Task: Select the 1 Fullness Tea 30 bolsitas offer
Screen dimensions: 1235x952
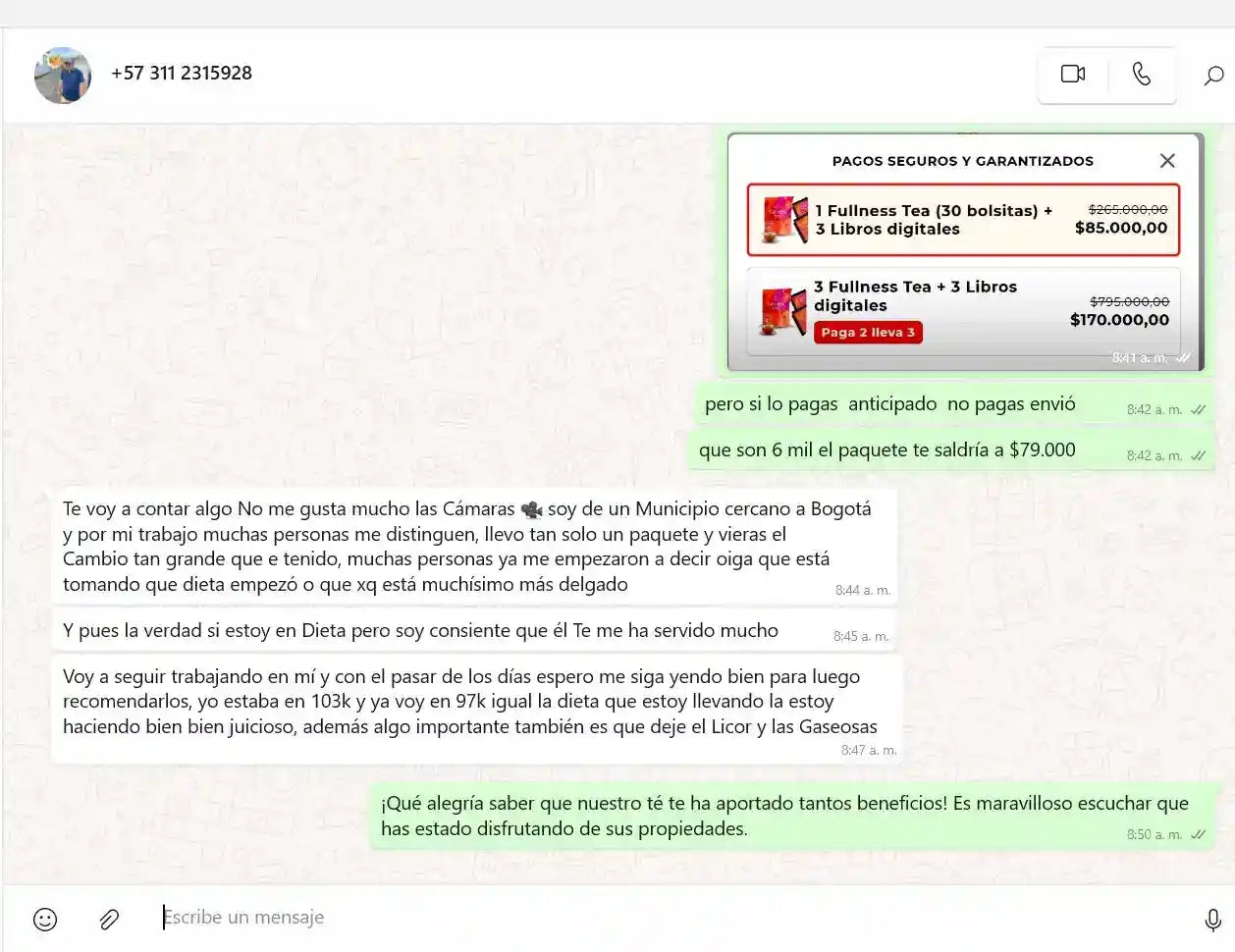Action: coord(962,220)
